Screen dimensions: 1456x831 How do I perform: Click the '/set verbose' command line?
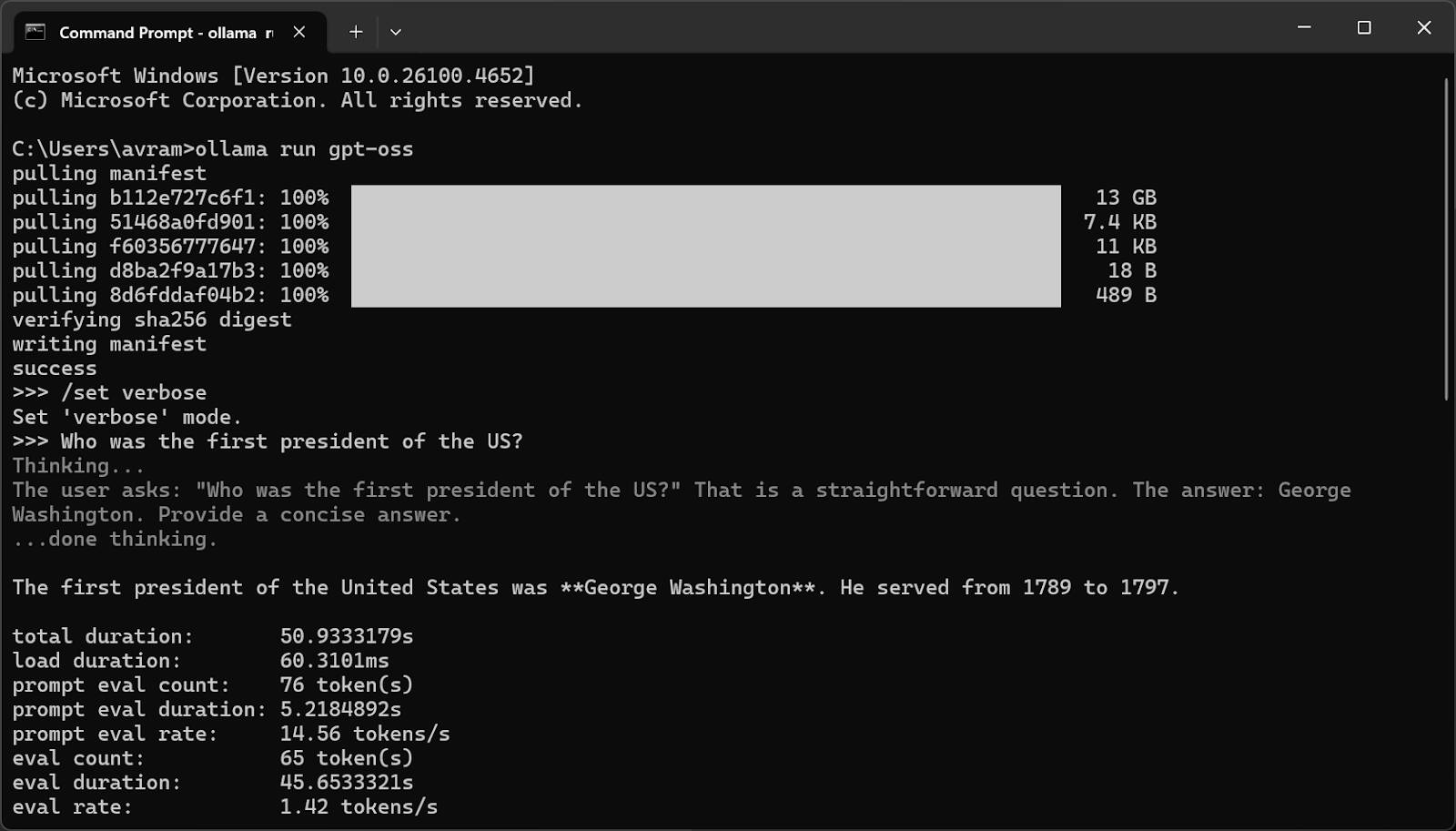[133, 393]
